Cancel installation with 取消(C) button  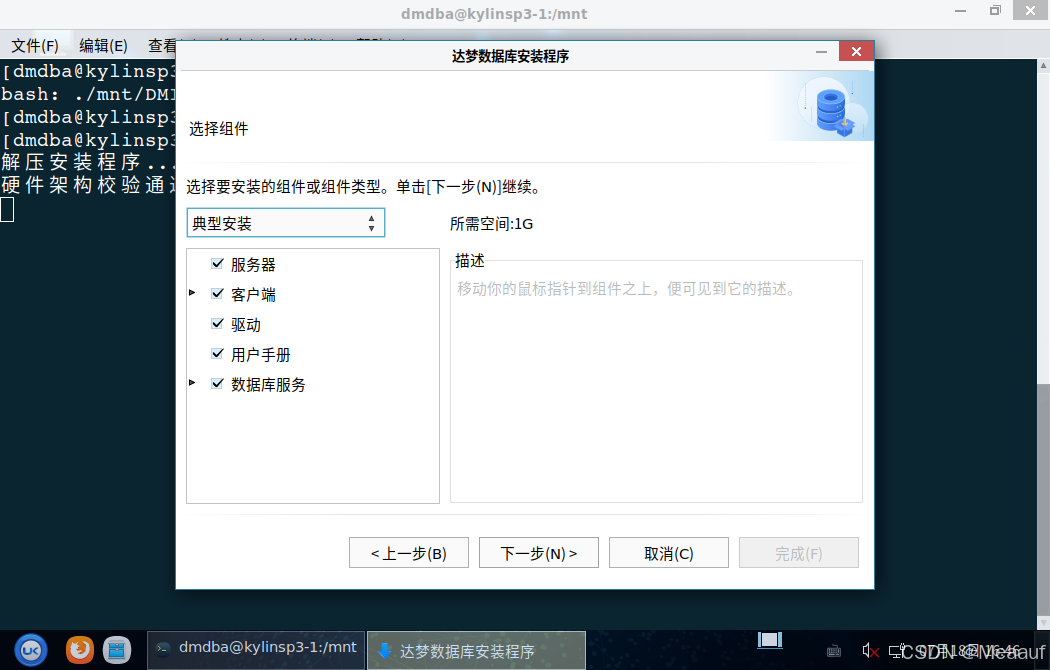pyautogui.click(x=668, y=553)
